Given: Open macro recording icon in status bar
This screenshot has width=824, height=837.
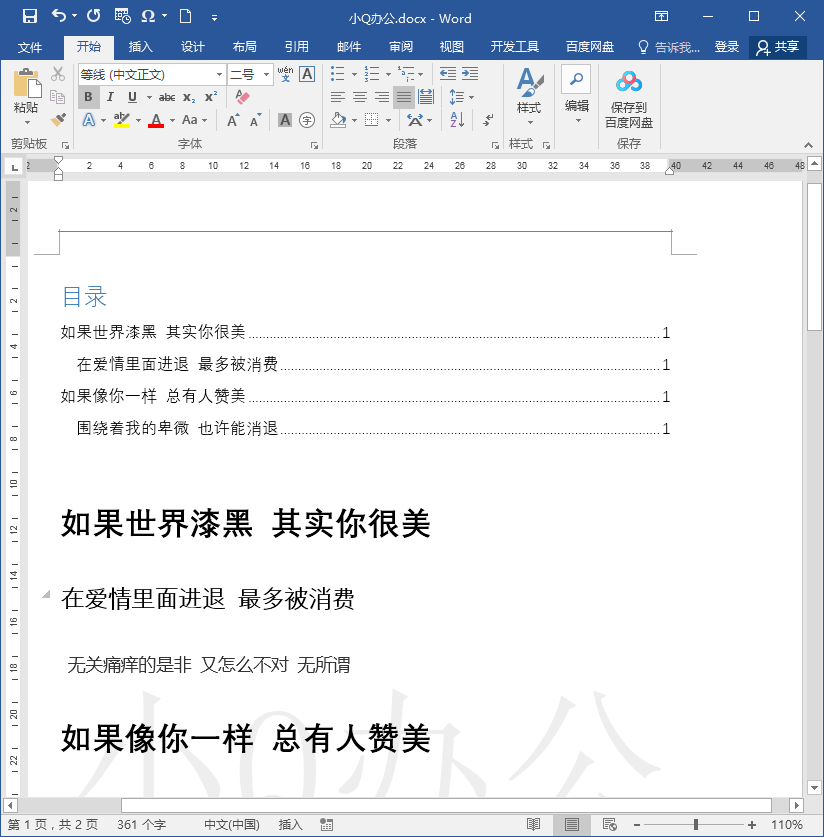Looking at the screenshot, I should (327, 824).
